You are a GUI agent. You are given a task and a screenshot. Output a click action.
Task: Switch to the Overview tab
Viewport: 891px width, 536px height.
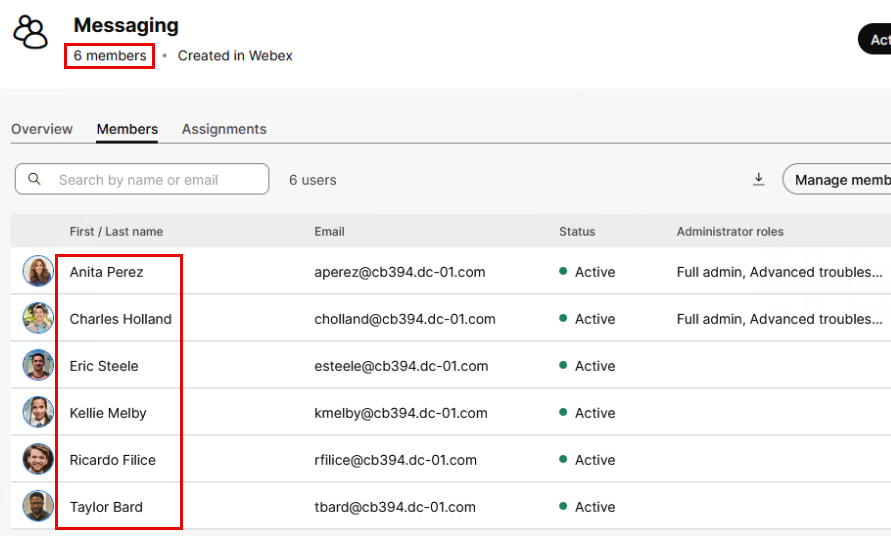coord(42,129)
